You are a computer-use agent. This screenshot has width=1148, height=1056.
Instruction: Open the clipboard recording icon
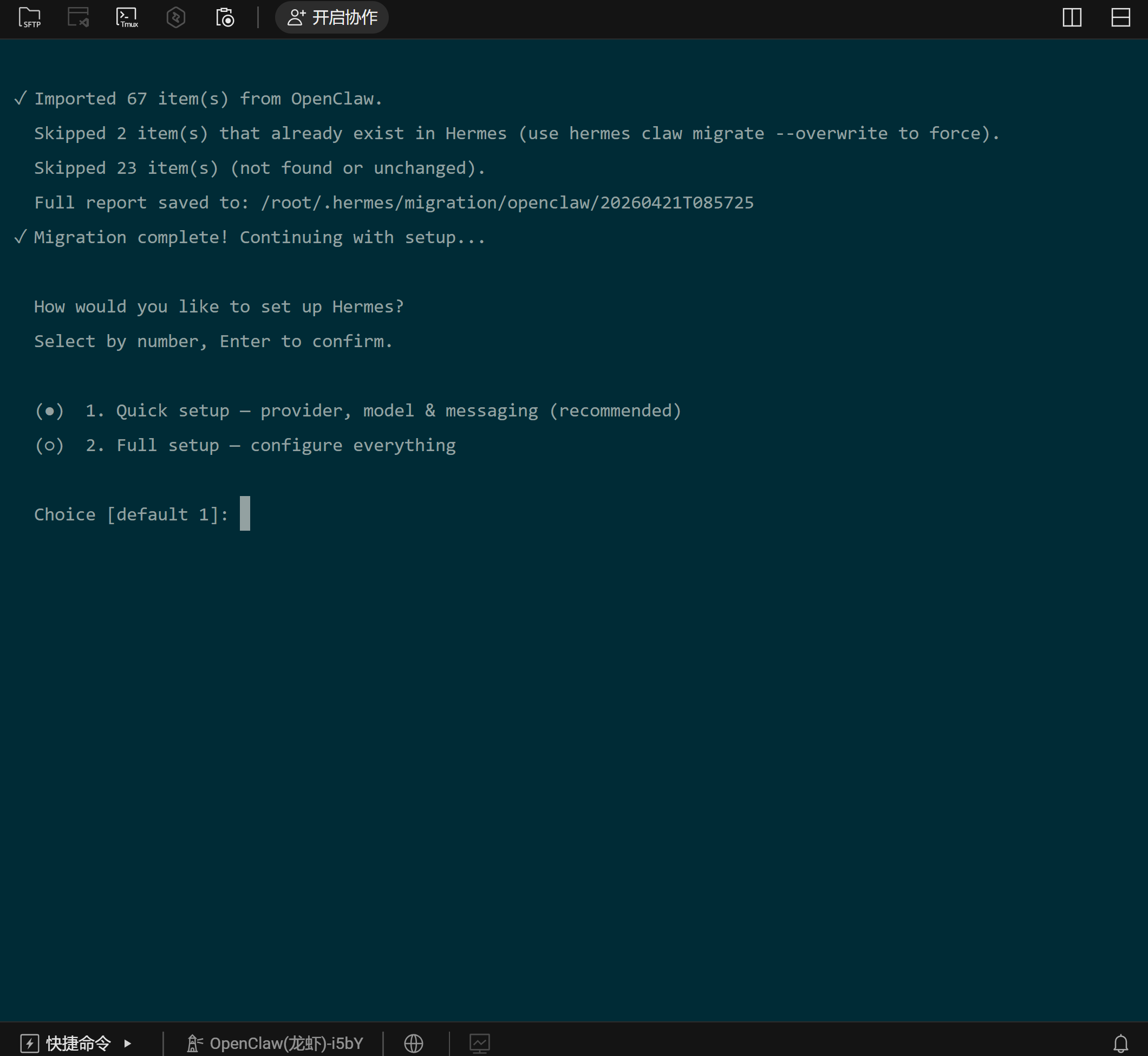click(x=225, y=17)
